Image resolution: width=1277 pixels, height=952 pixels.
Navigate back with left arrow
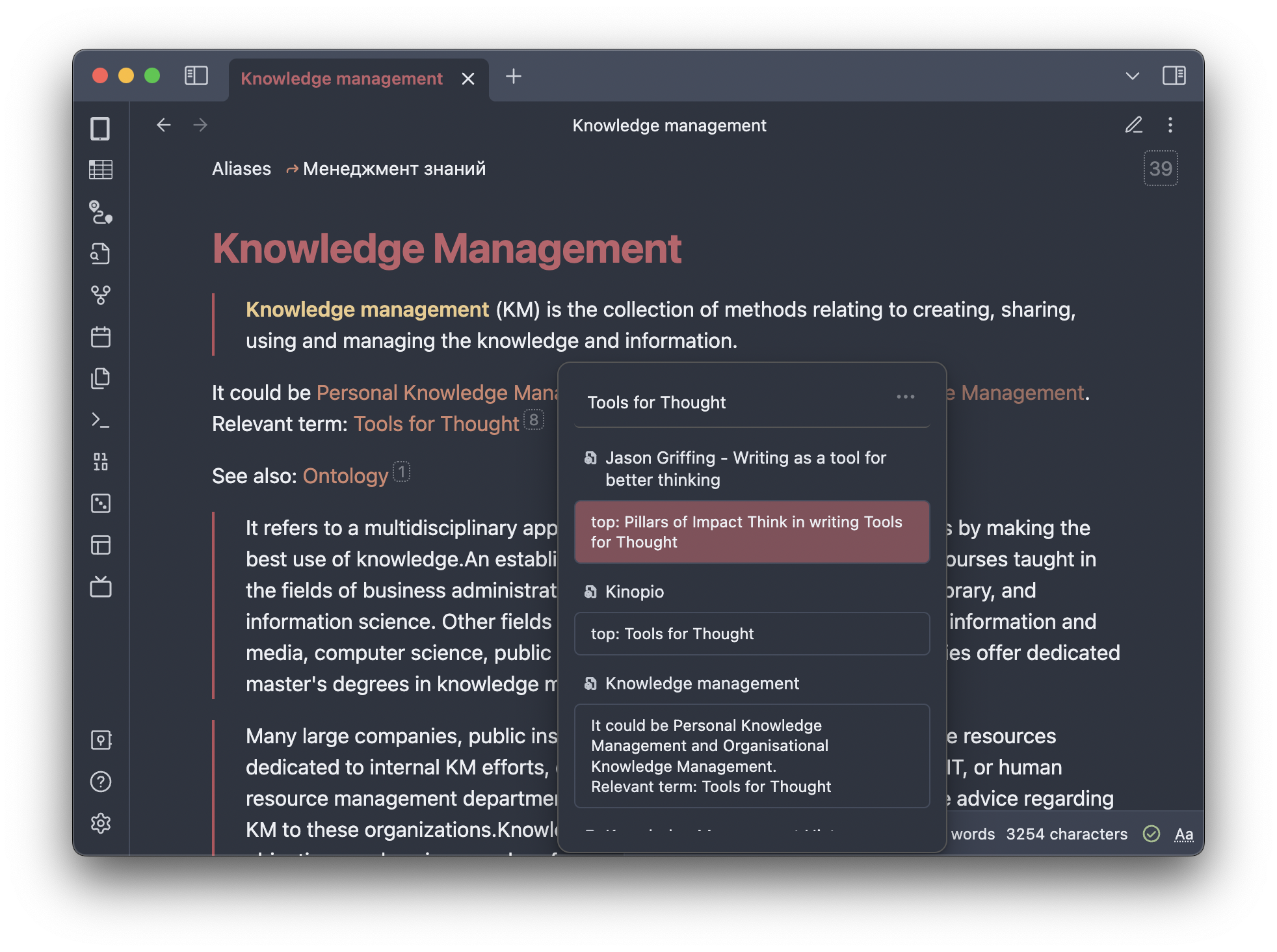[164, 125]
